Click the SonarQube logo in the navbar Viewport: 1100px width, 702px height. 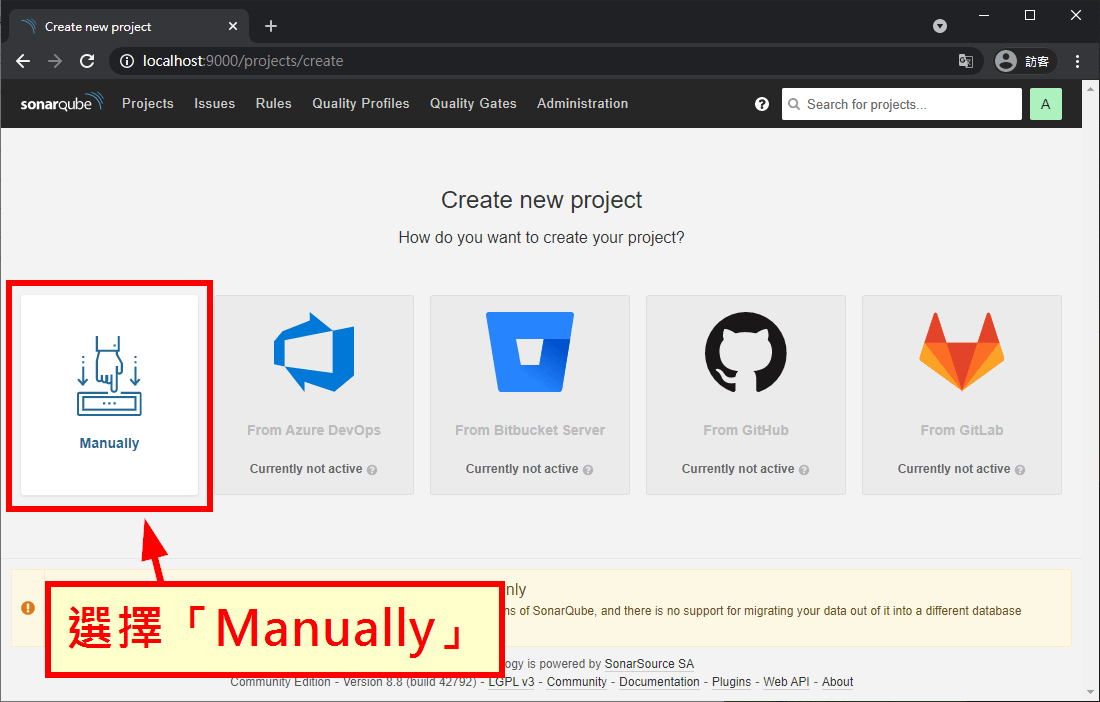coord(62,102)
